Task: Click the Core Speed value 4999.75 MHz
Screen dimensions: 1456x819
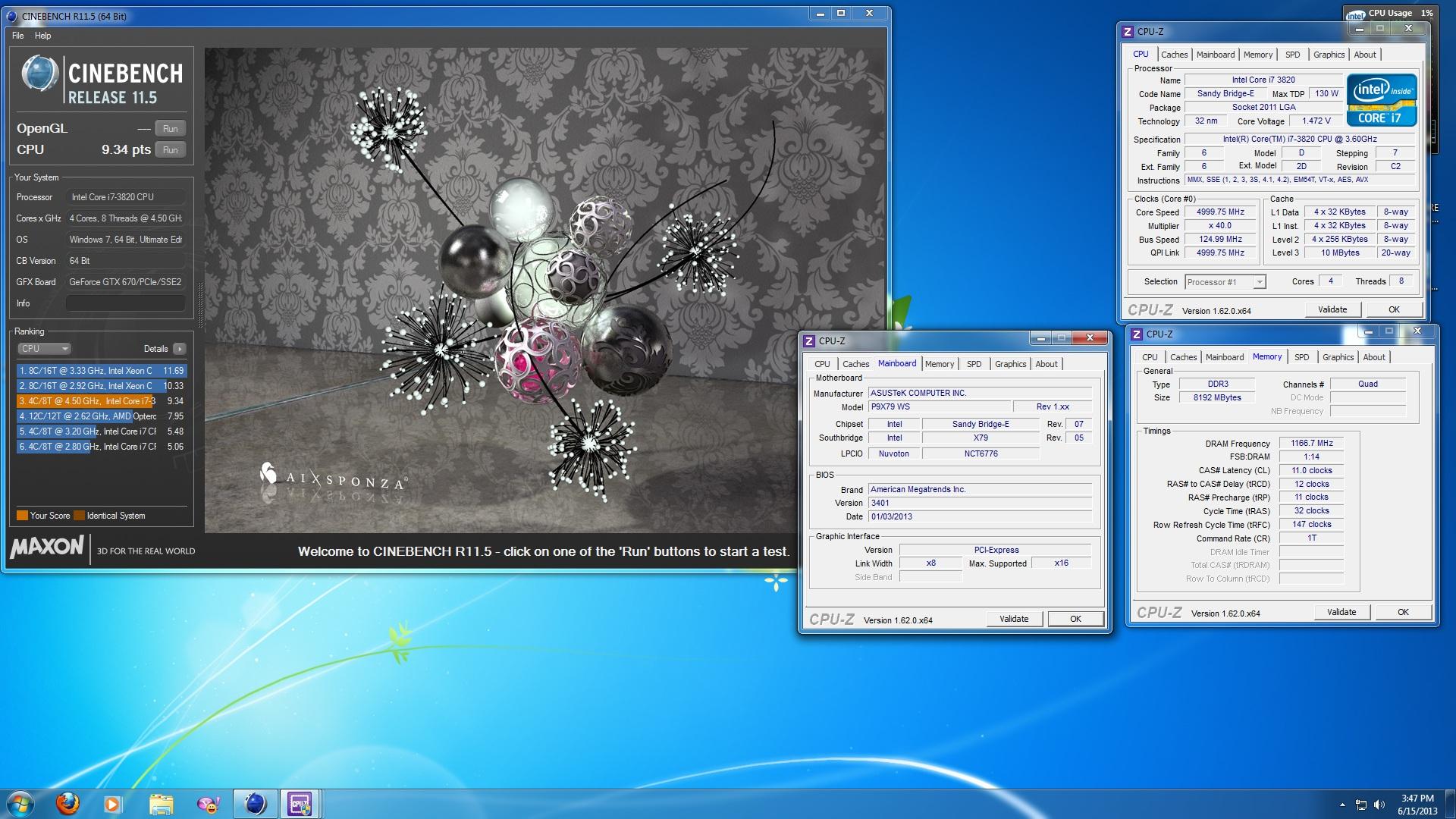Action: (1220, 212)
